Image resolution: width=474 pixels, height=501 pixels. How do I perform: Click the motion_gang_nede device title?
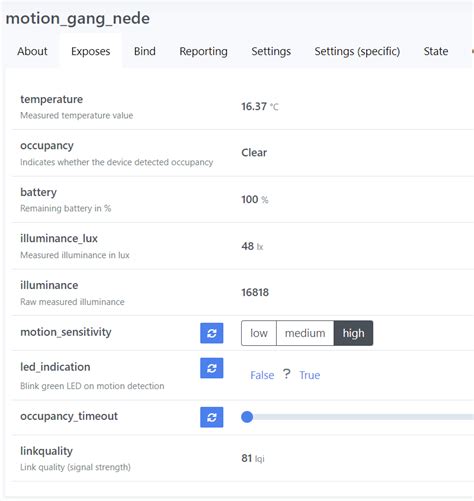pyautogui.click(x=78, y=19)
